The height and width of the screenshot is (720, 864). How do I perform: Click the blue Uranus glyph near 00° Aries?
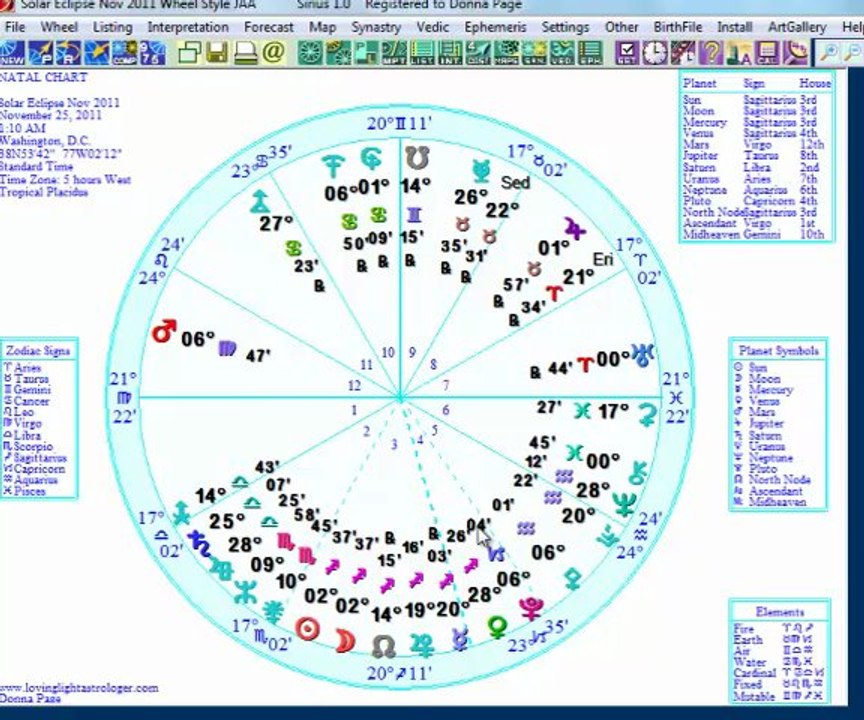643,355
